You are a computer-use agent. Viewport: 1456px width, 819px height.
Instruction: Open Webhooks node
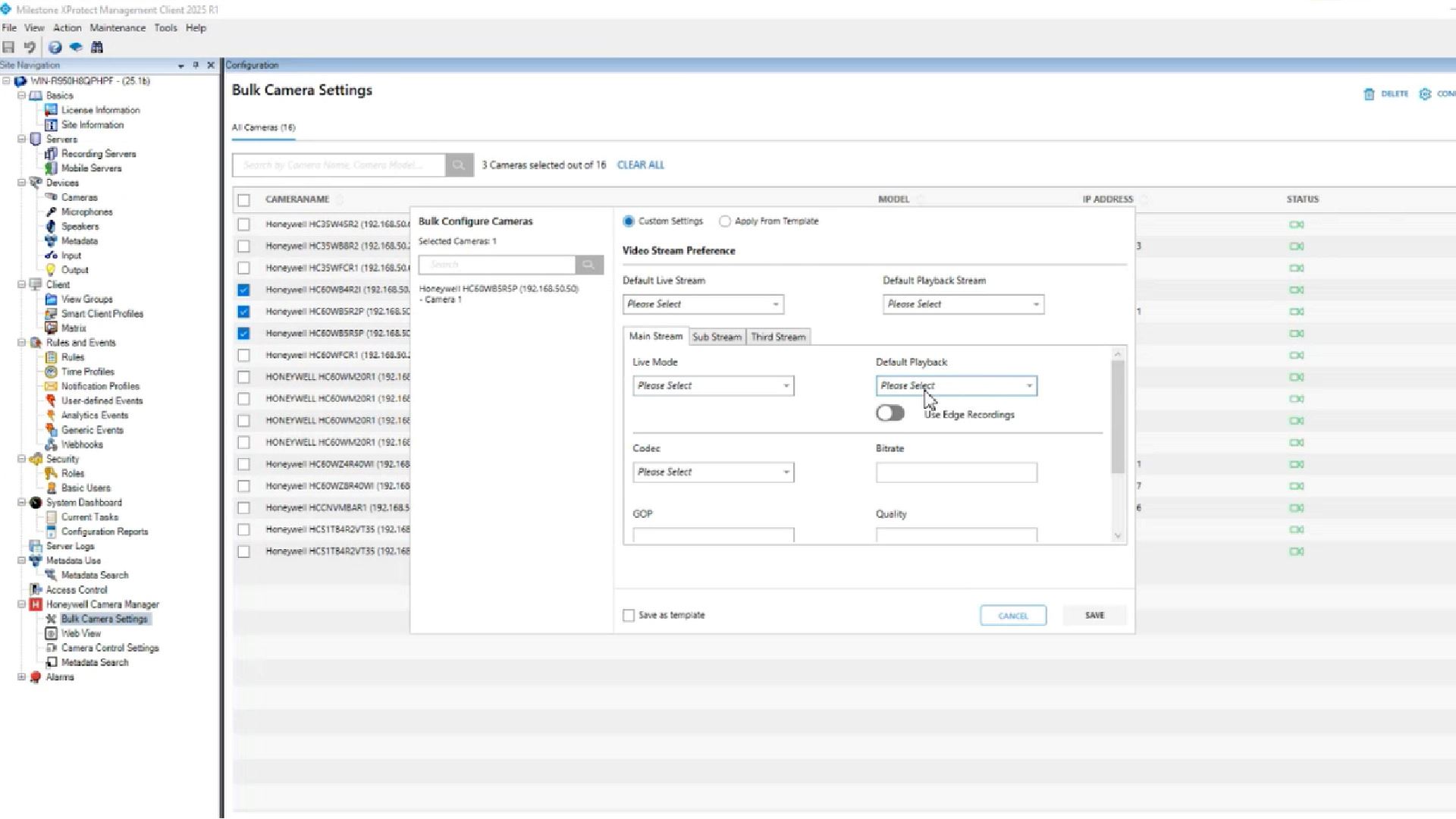pyautogui.click(x=82, y=444)
